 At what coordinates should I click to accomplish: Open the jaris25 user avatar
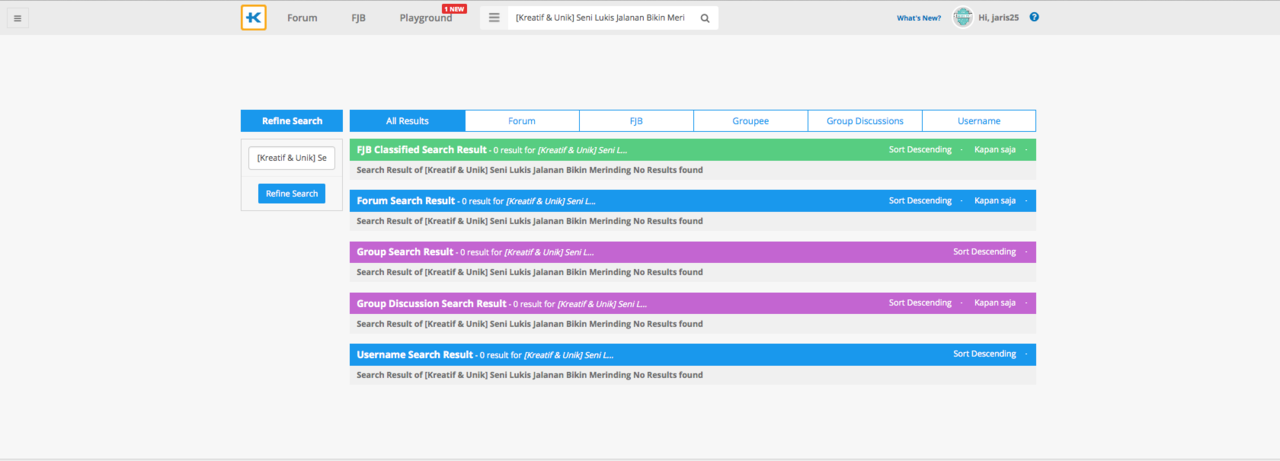(962, 17)
